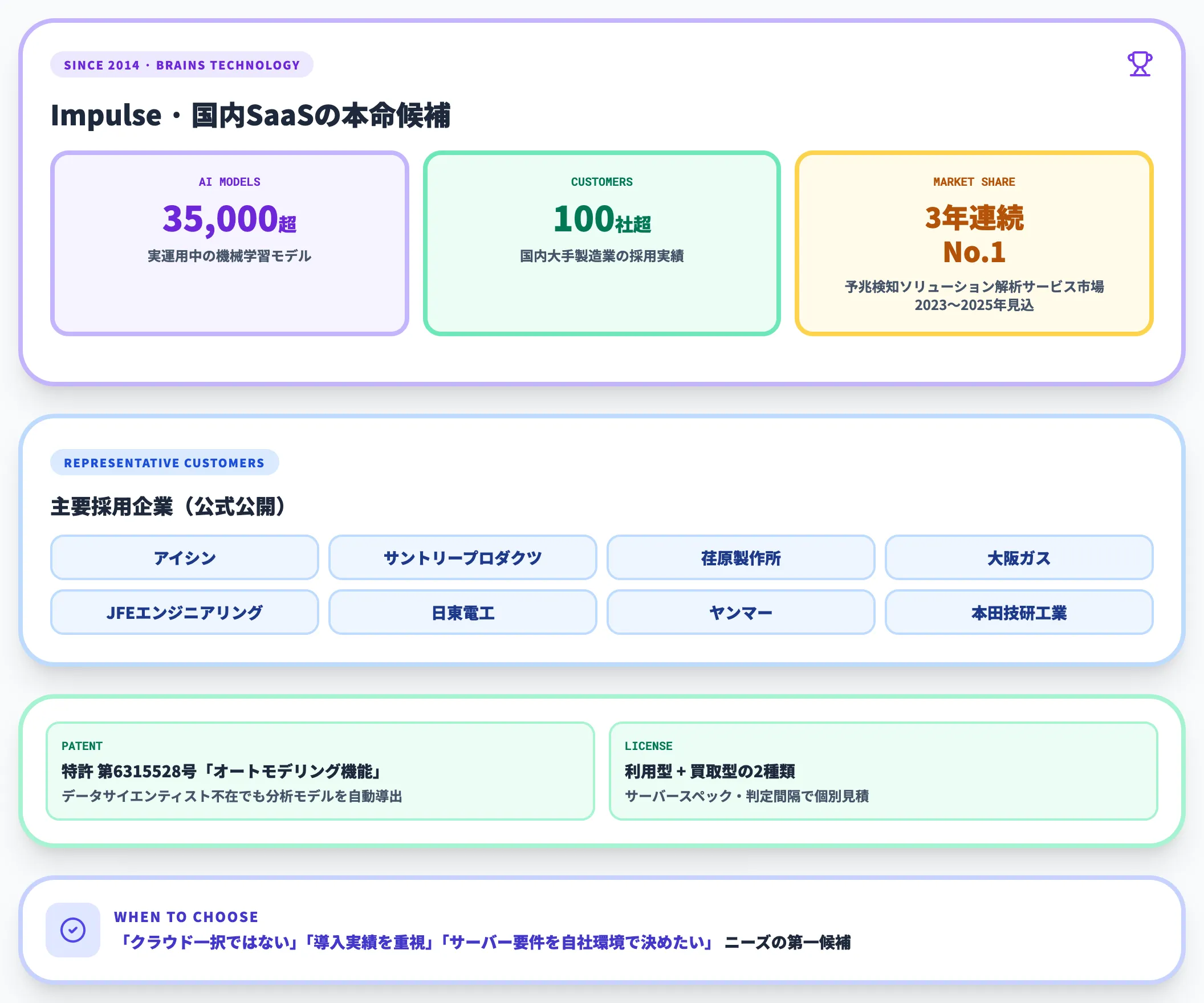Image resolution: width=1204 pixels, height=1003 pixels.
Task: Click the 主要採用企業（公式公開） heading
Action: (x=168, y=506)
